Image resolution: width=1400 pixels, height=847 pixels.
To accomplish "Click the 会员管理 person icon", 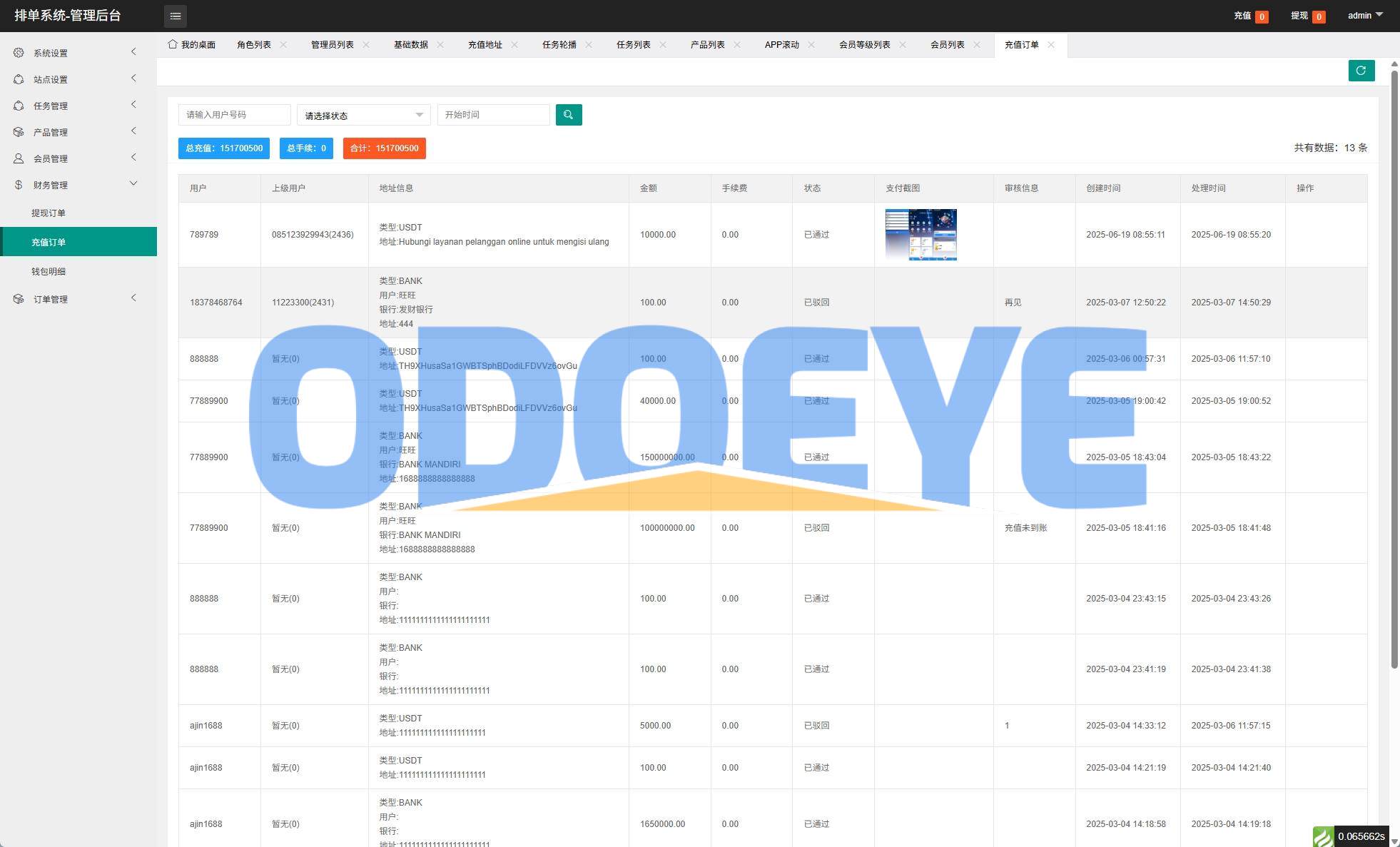I will click(x=19, y=158).
